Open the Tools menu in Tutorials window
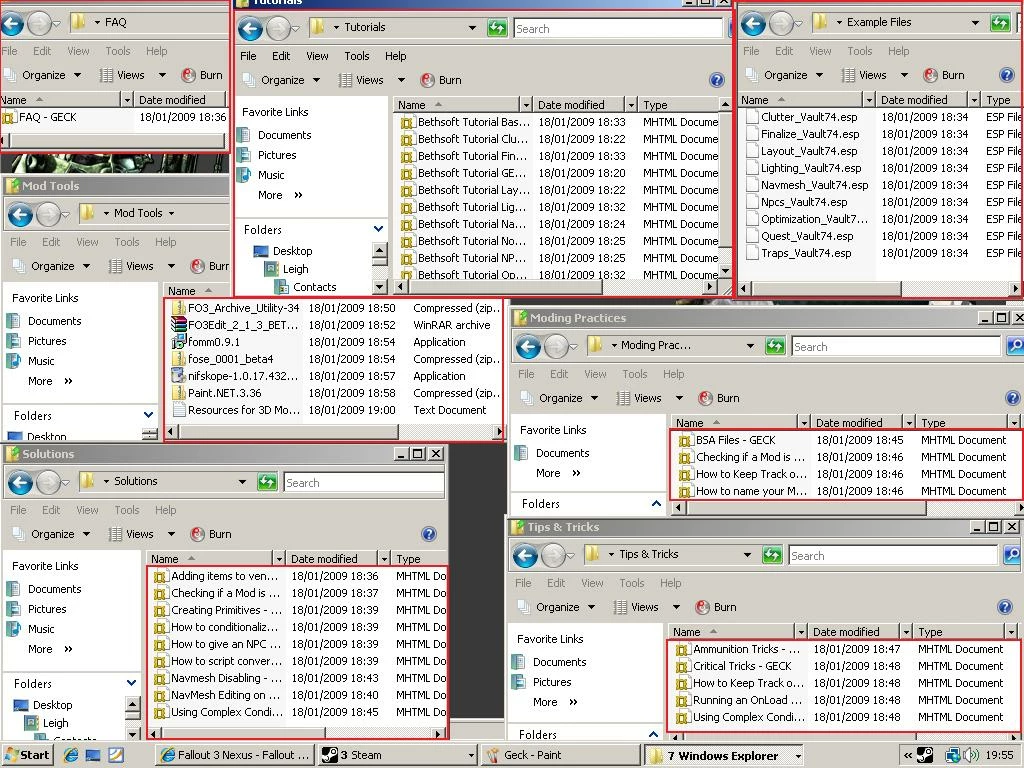 [357, 56]
